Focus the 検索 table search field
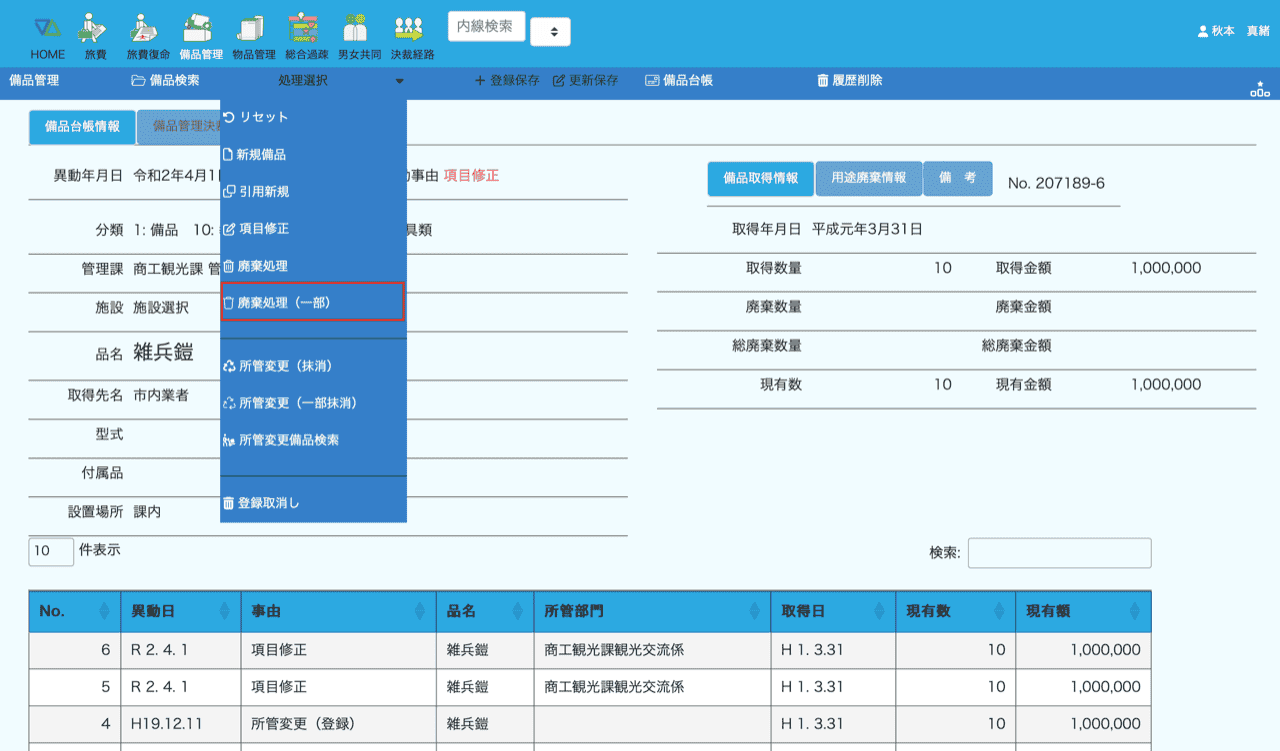This screenshot has height=751, width=1280. [1059, 553]
